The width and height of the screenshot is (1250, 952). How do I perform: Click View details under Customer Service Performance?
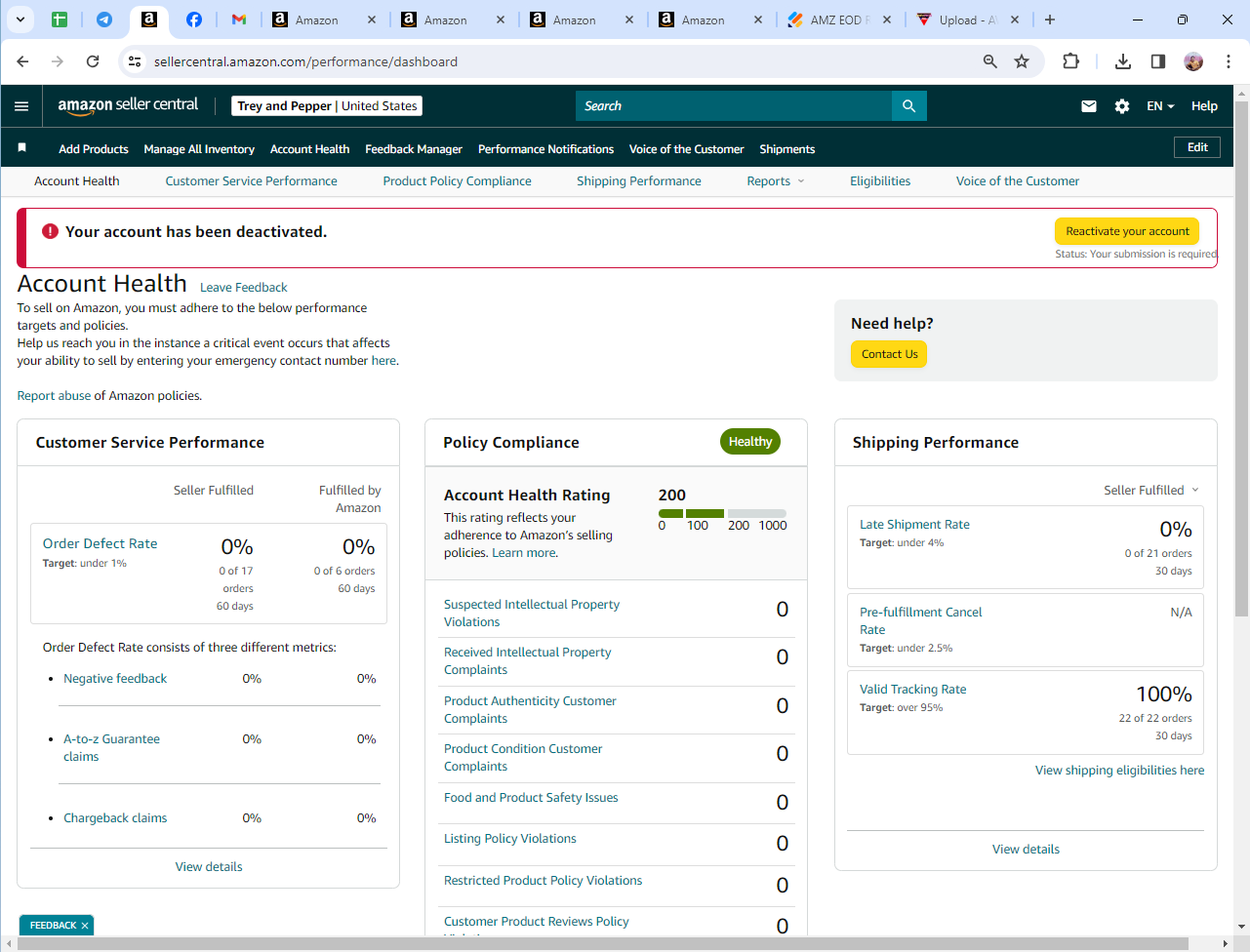[209, 867]
